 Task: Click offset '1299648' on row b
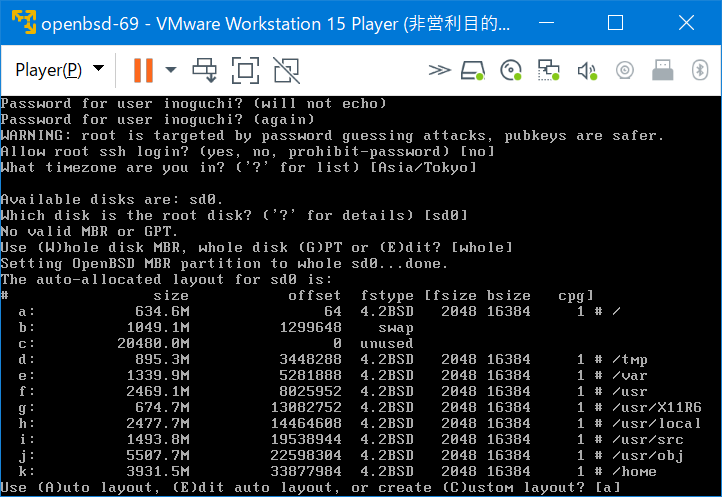(x=310, y=327)
